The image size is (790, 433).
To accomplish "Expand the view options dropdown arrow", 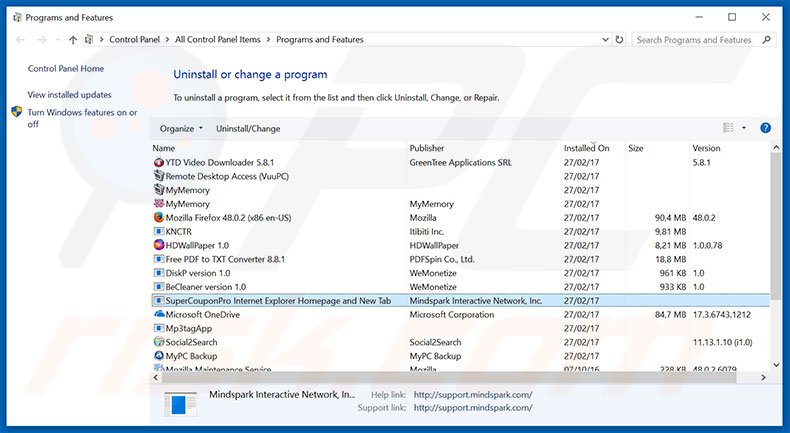I will tap(744, 128).
